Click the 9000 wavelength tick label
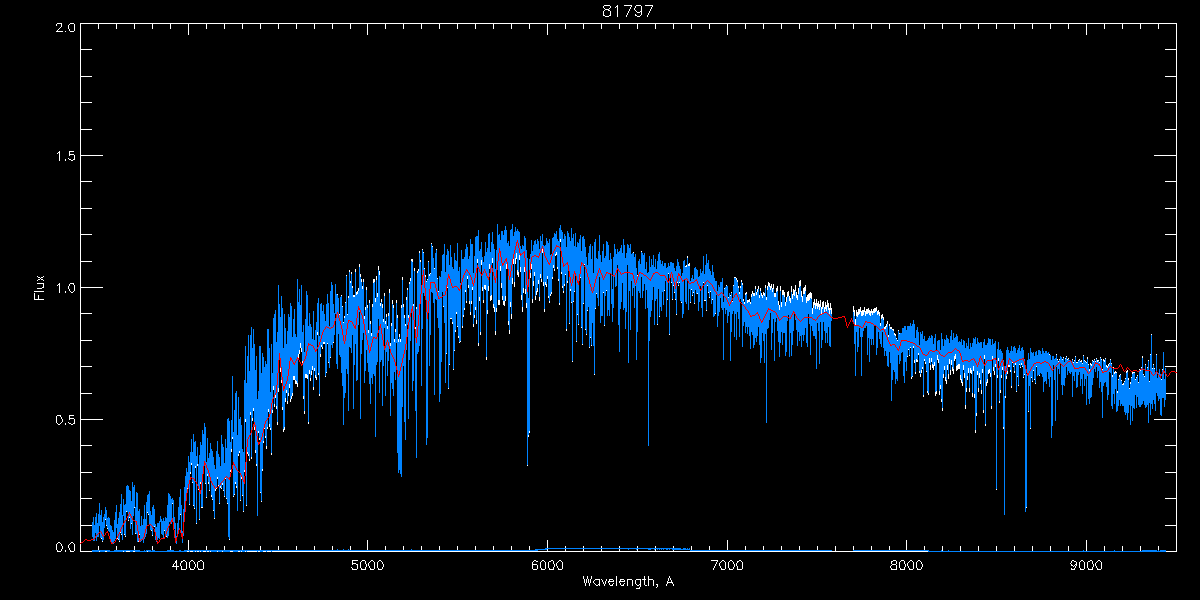This screenshot has width=1200, height=600. (x=1086, y=565)
